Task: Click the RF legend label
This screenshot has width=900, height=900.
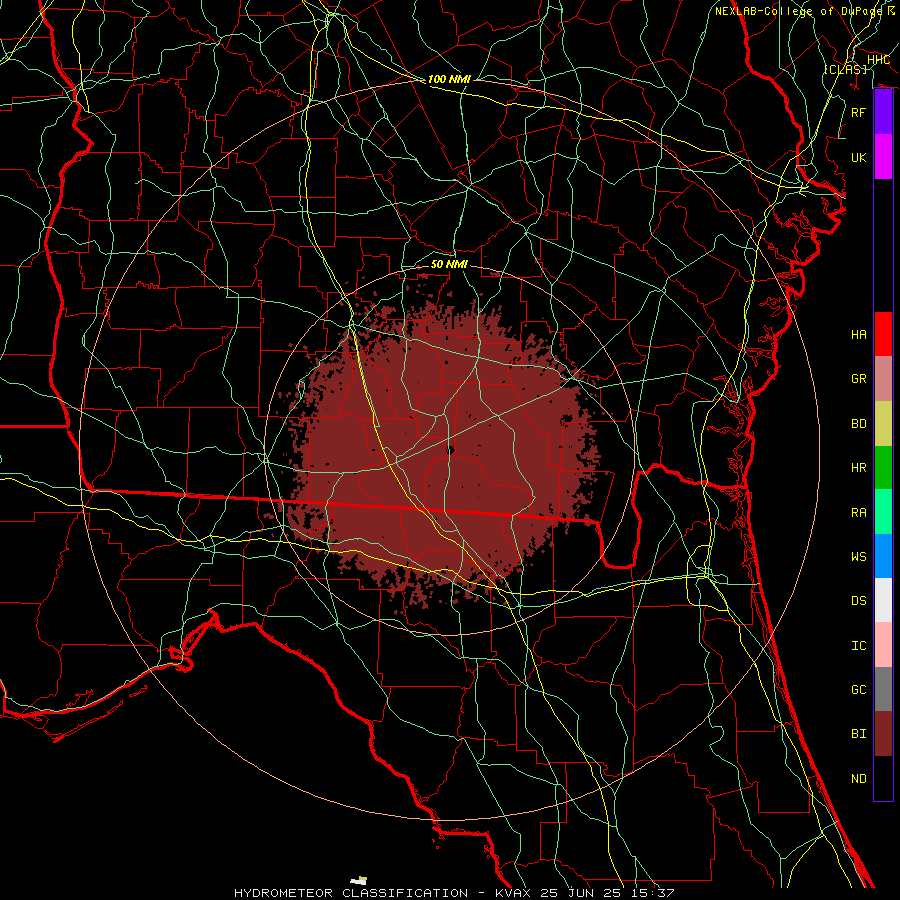Action: pyautogui.click(x=858, y=112)
